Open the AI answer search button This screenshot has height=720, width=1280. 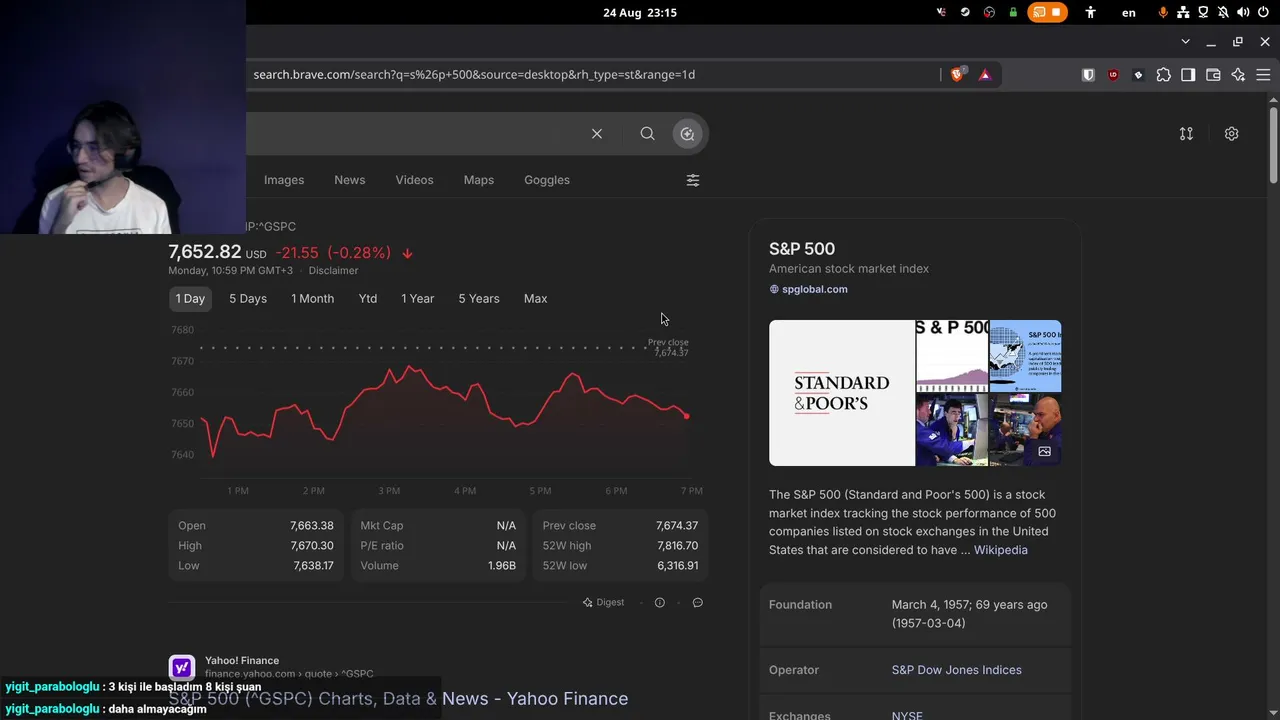tap(687, 134)
